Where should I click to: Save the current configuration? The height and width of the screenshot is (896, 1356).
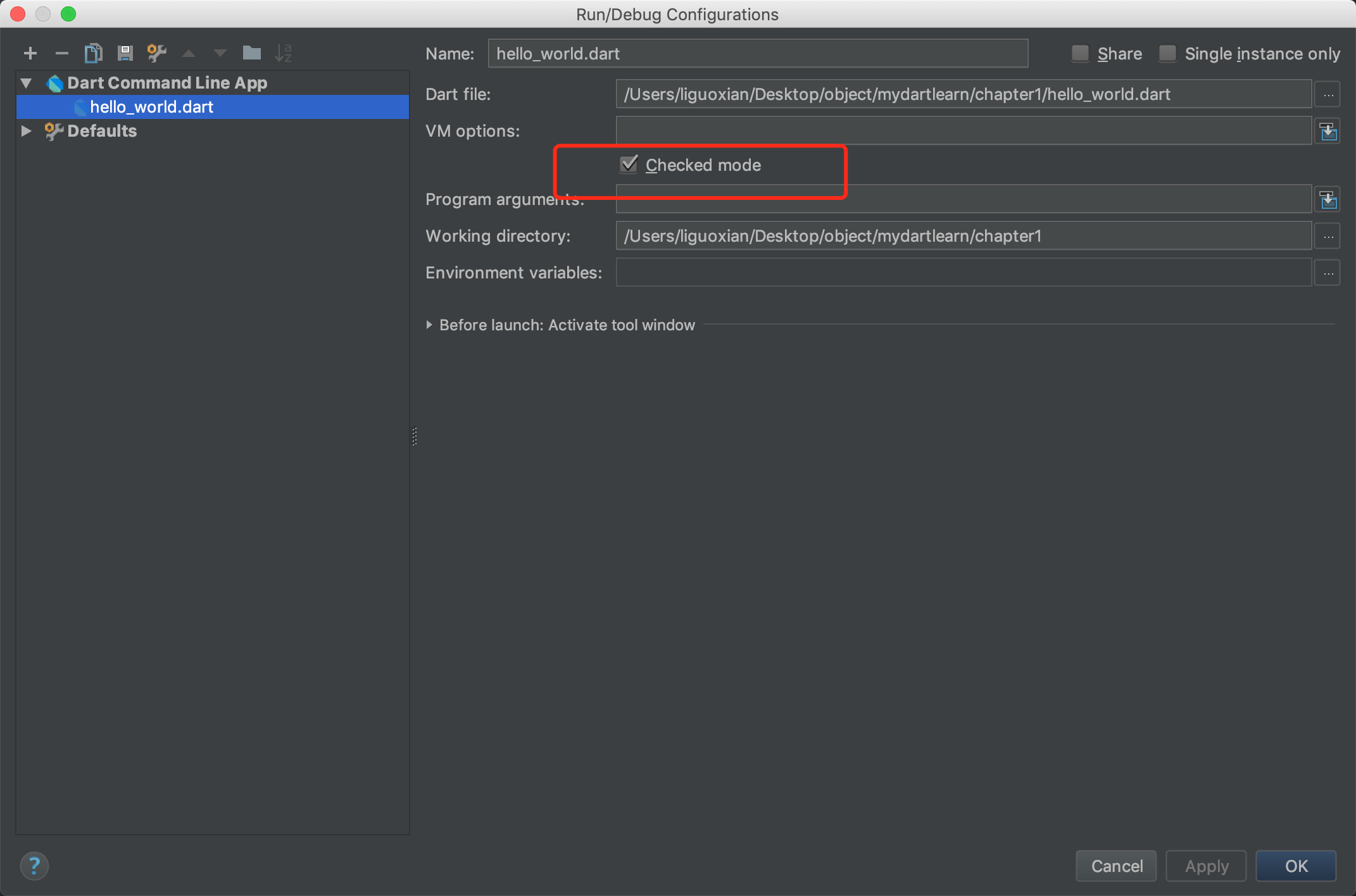pyautogui.click(x=125, y=53)
